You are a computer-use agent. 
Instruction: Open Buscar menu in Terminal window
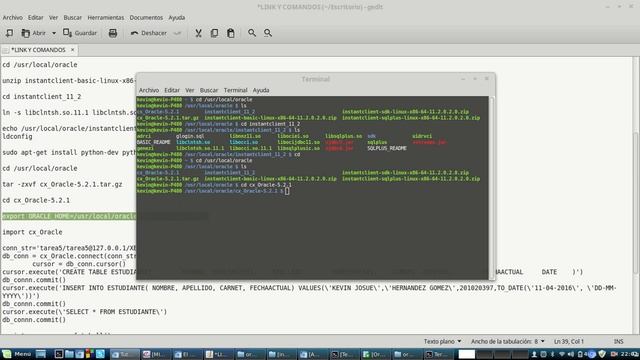209,90
